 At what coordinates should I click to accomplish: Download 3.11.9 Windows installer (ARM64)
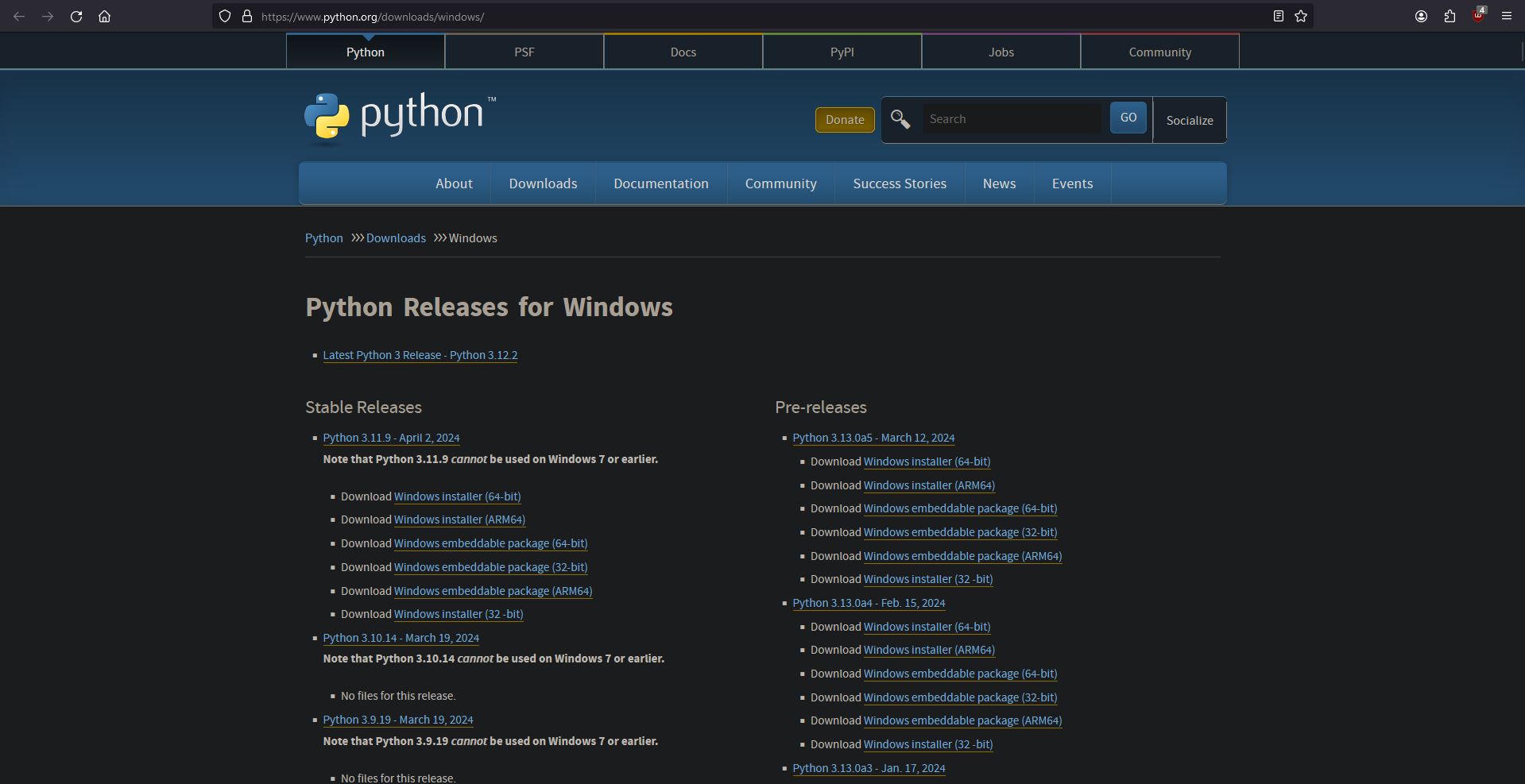460,519
